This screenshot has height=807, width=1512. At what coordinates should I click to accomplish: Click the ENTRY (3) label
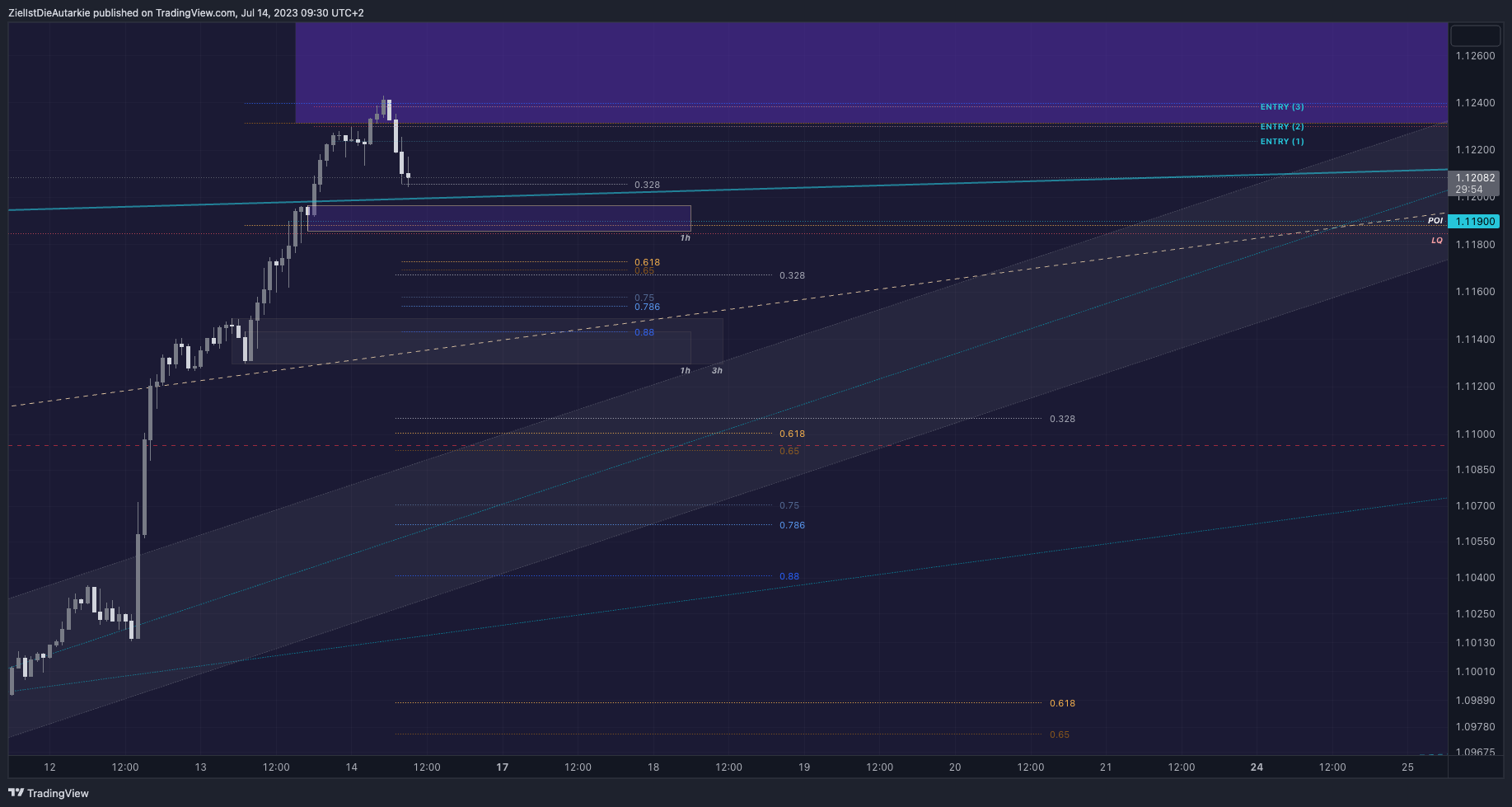pyautogui.click(x=1282, y=107)
